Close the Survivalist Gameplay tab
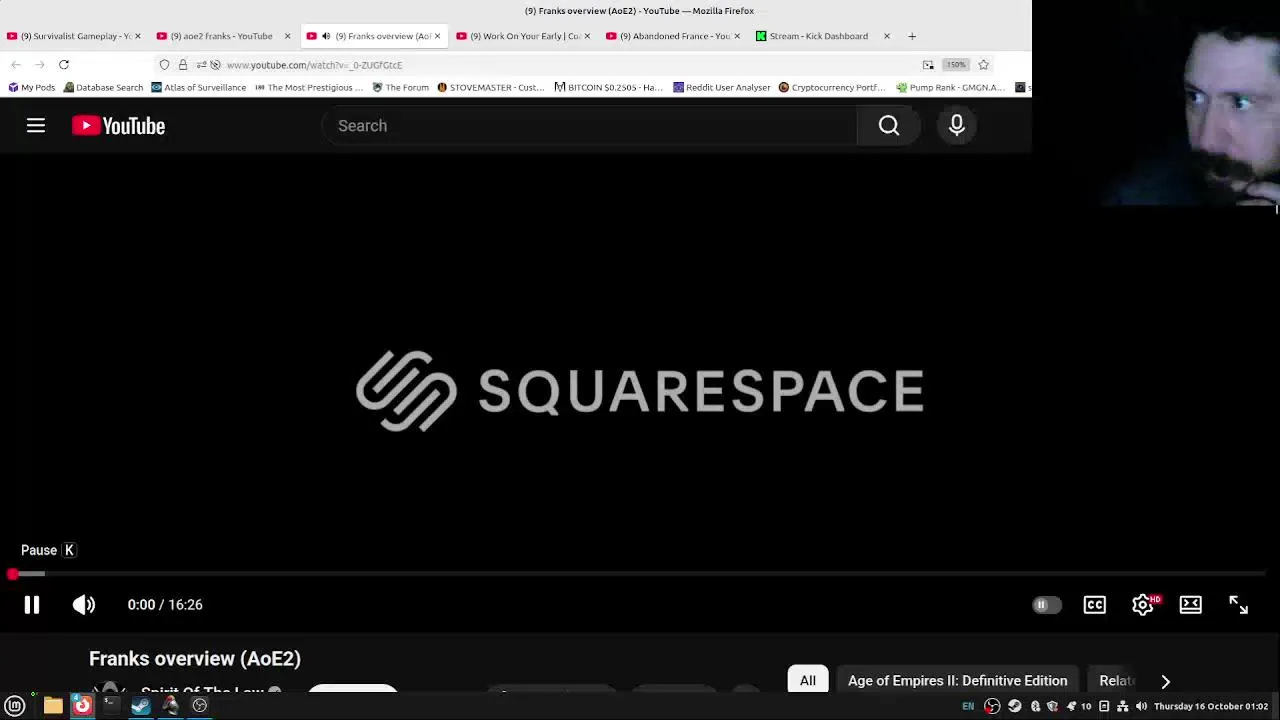The height and width of the screenshot is (720, 1280). 137,36
